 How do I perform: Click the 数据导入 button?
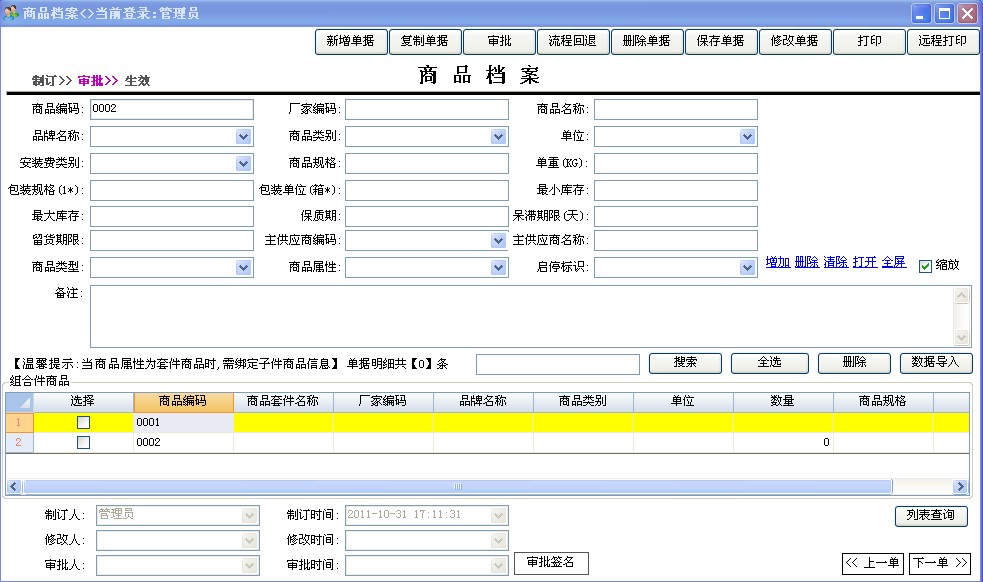935,363
